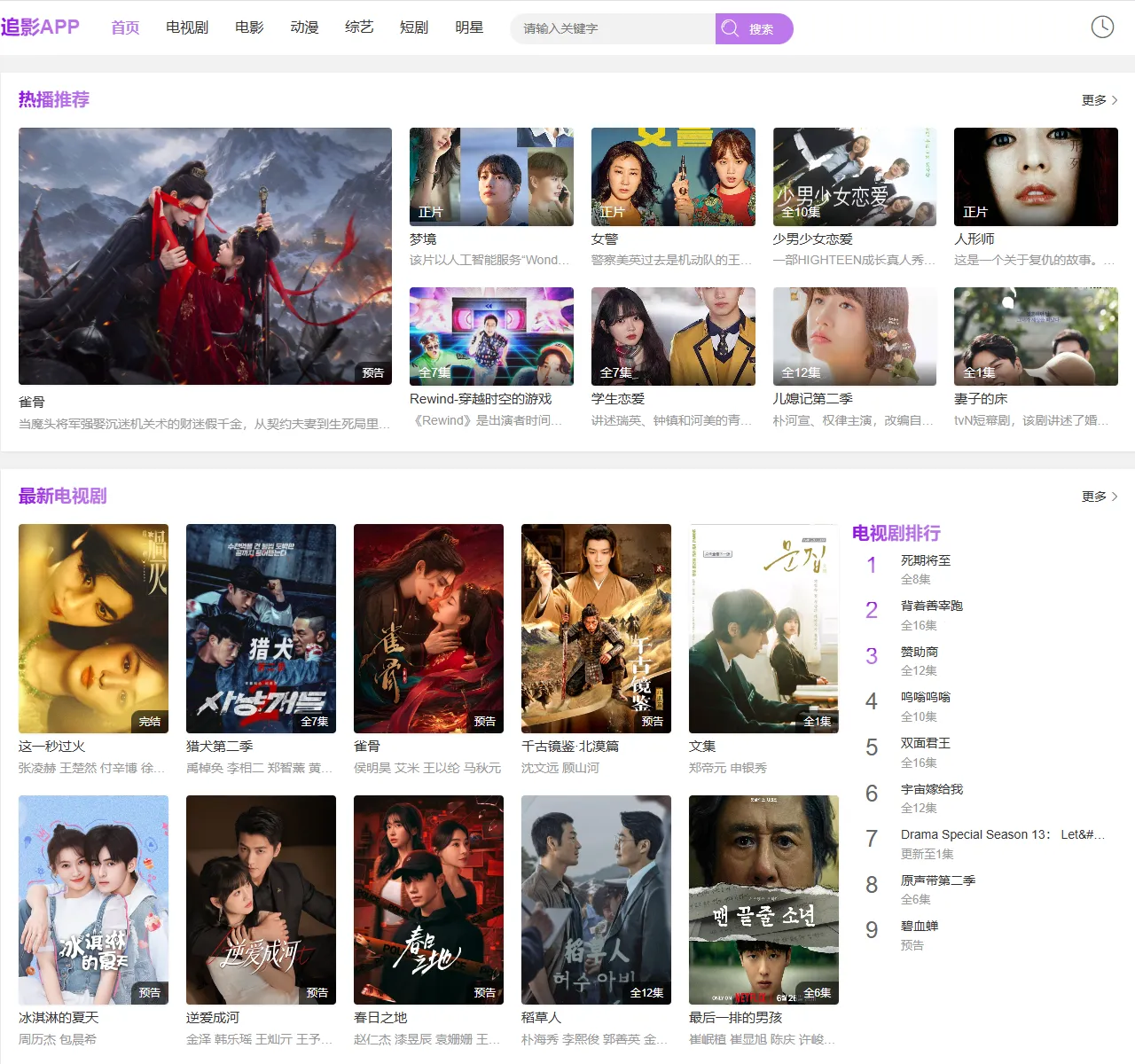
Task: Open the 少男少女恋爱 thumbnail
Action: click(x=855, y=176)
